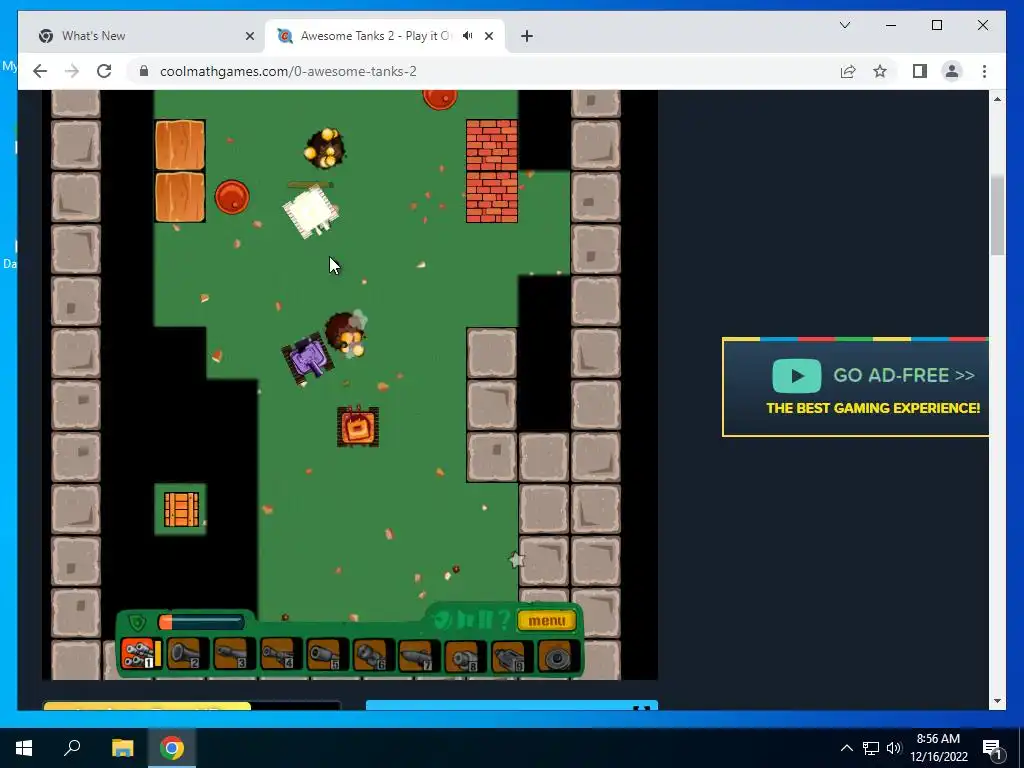Screen dimensions: 1024x768
Task: Click the shield icon in the game HUD
Action: (137, 622)
